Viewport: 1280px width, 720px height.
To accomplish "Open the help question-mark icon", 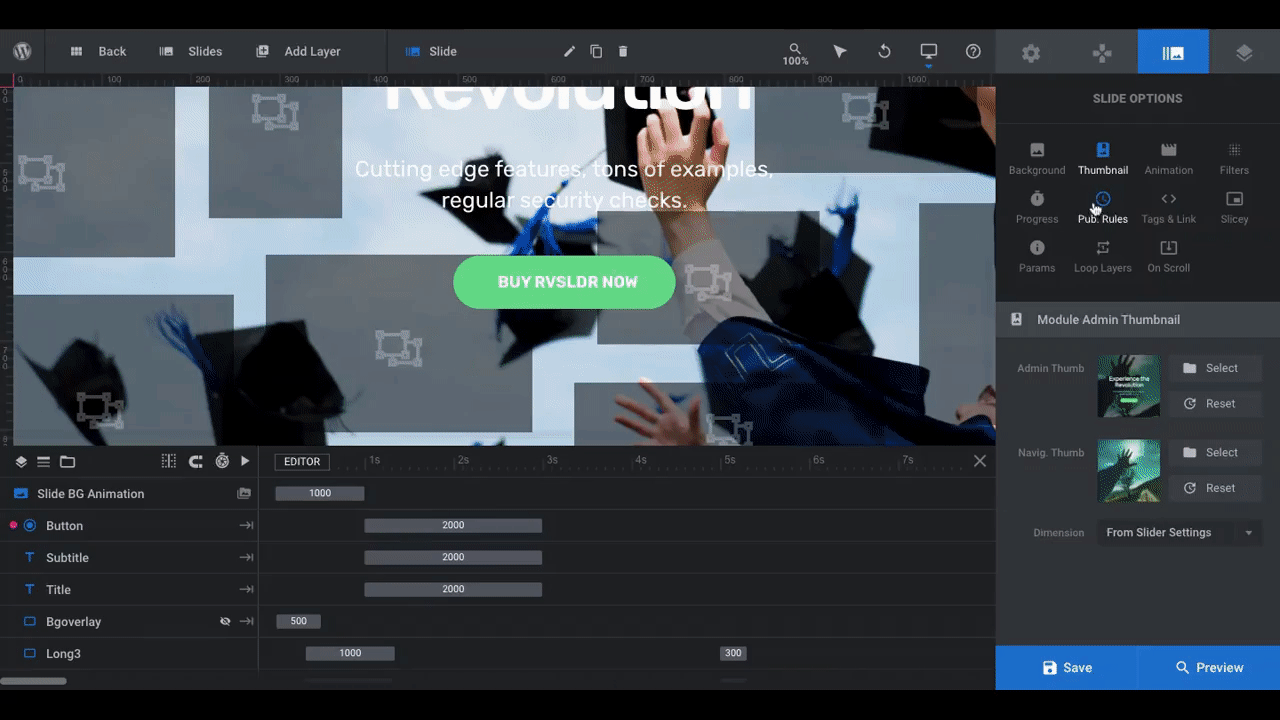I will [973, 51].
